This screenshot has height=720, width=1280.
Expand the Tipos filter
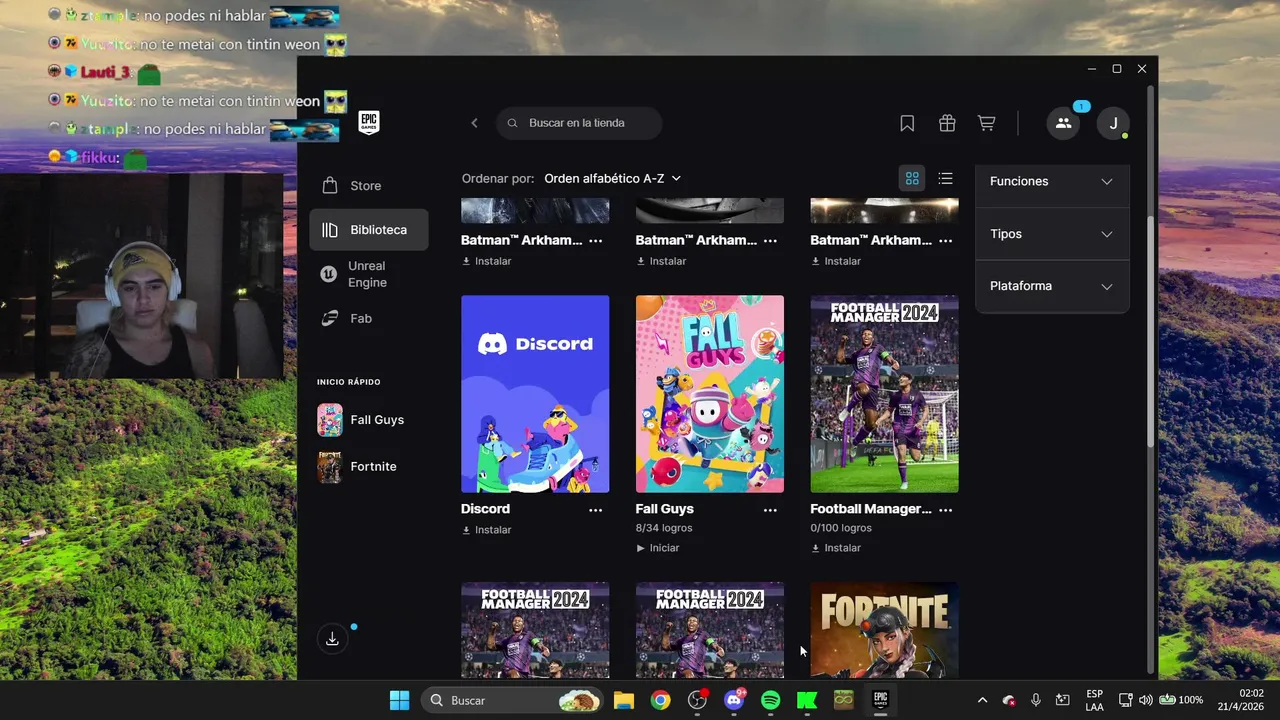(x=1052, y=234)
